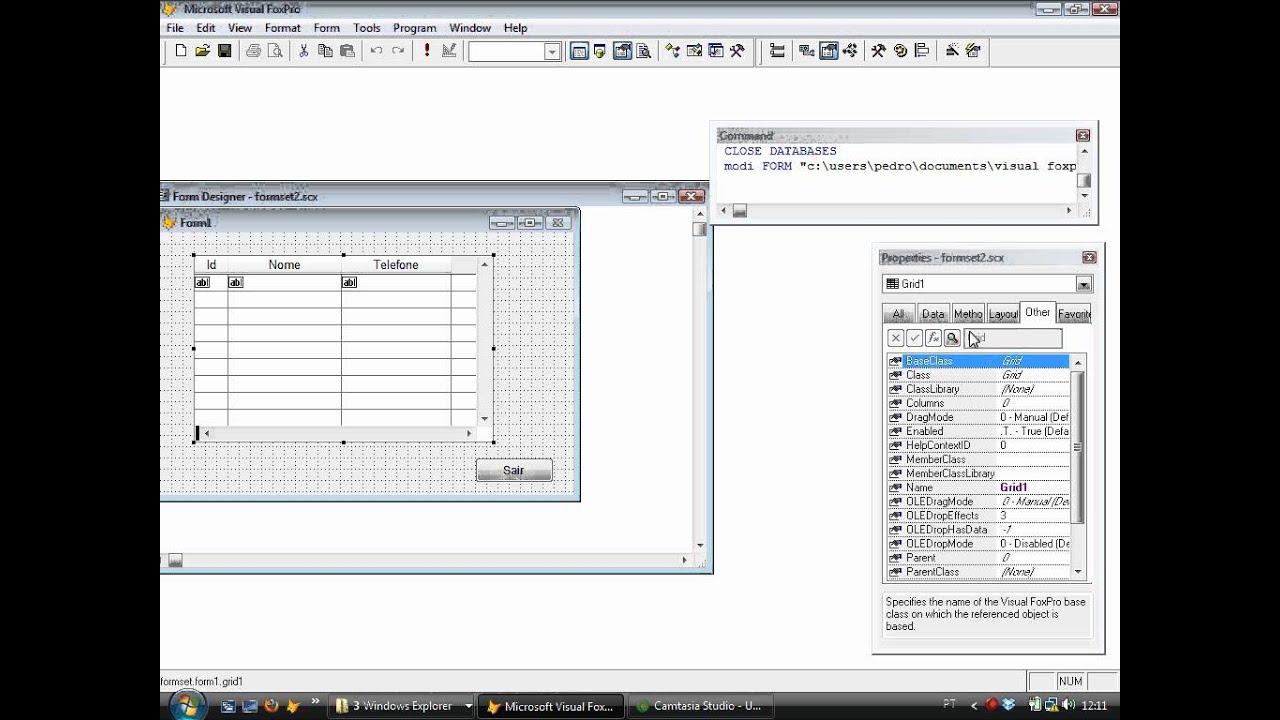
Task: Toggle the Layout toolbar icon
Action: 922,51
